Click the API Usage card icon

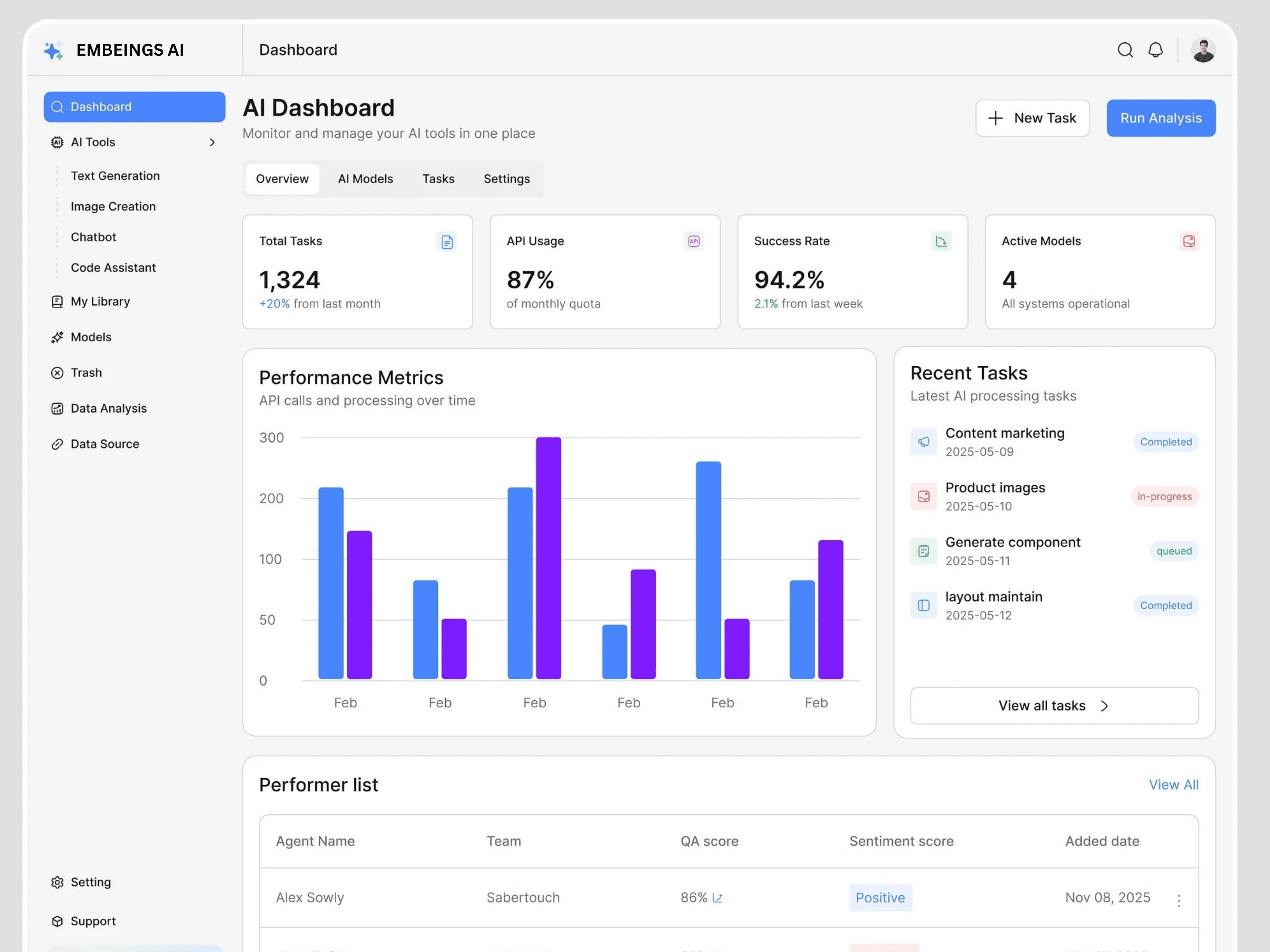[x=694, y=241]
